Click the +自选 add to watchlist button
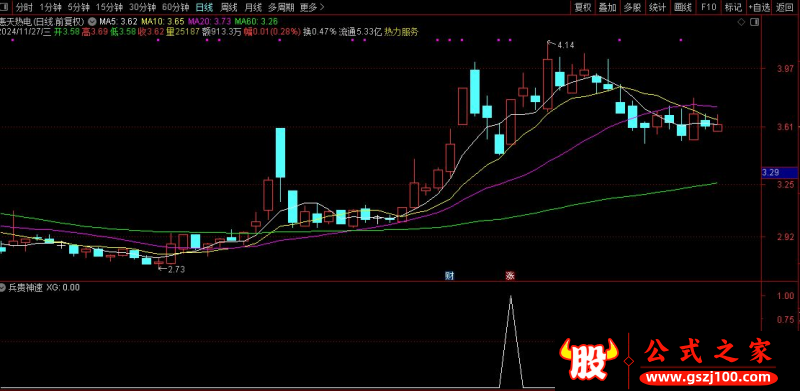 759,7
